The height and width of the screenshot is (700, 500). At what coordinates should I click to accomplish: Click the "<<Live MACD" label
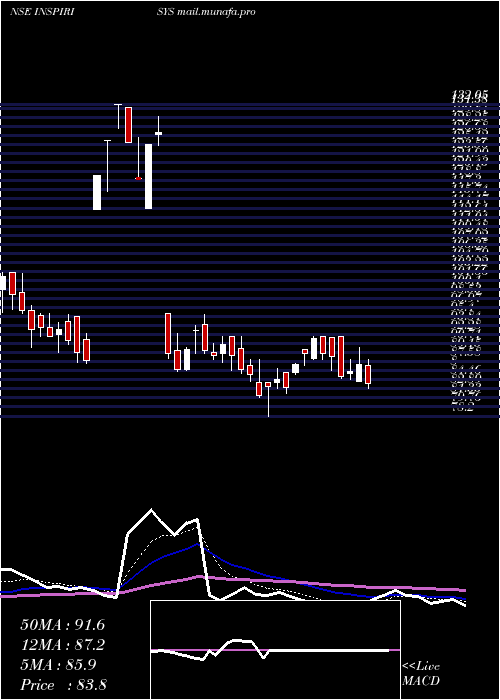[421, 673]
